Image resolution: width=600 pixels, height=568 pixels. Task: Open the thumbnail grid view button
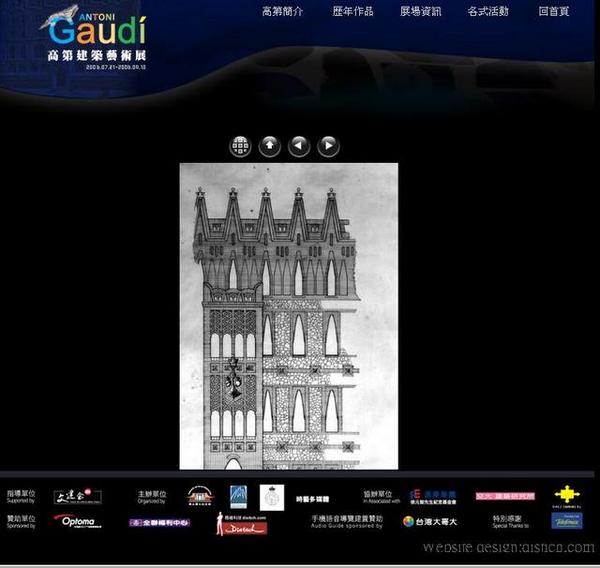pyautogui.click(x=240, y=146)
